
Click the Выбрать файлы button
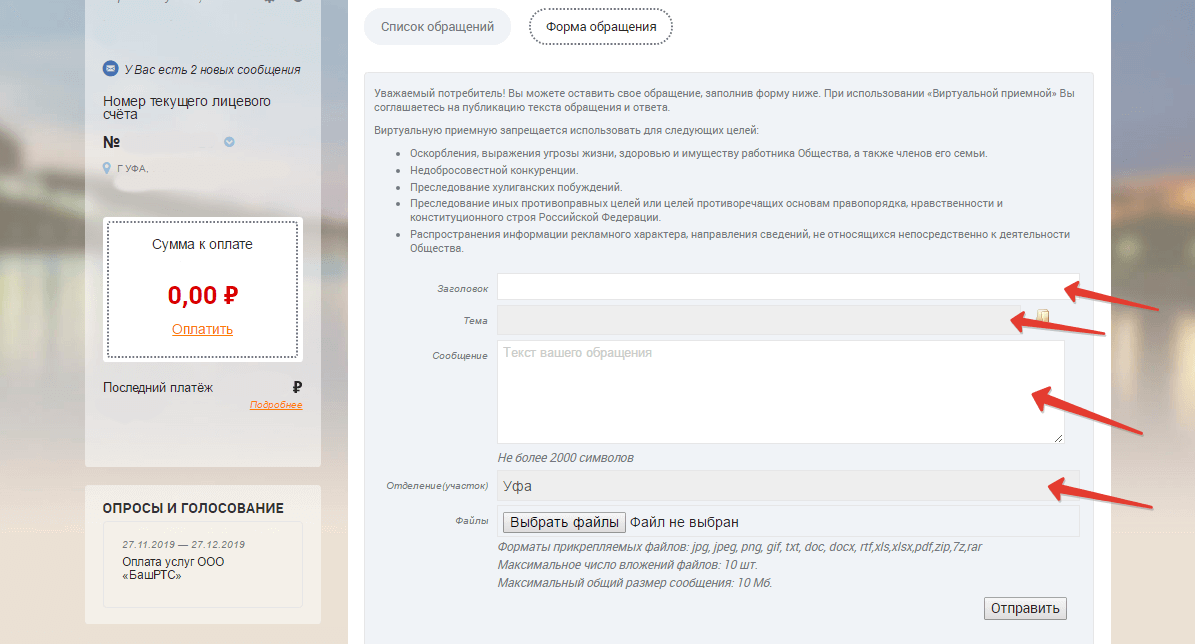tap(564, 522)
